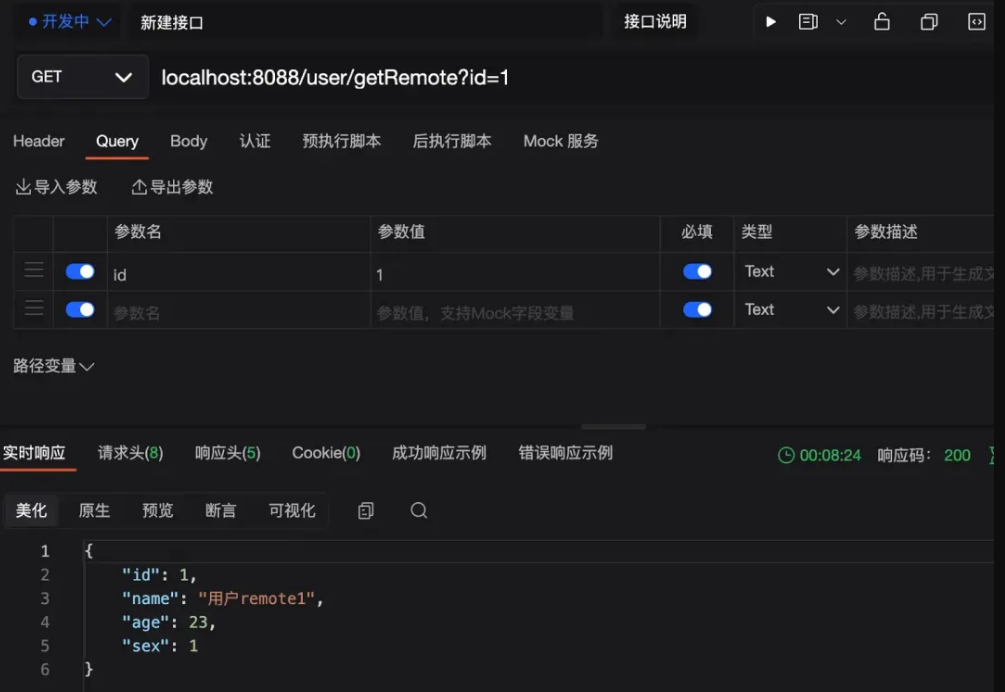Open the 后执行脚本 tab
This screenshot has width=1005, height=692.
click(x=452, y=141)
